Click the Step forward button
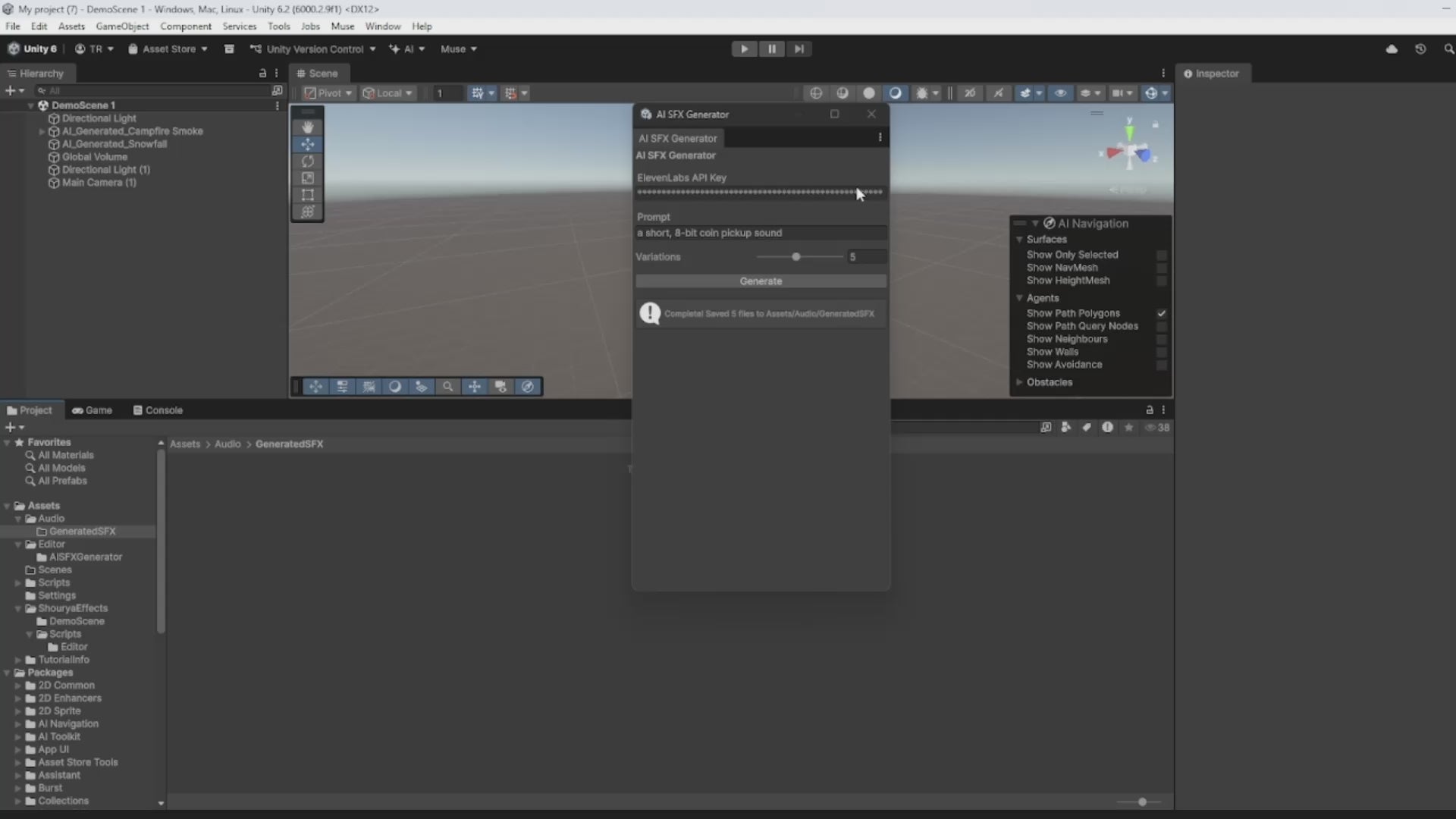This screenshot has height=819, width=1456. tap(799, 49)
